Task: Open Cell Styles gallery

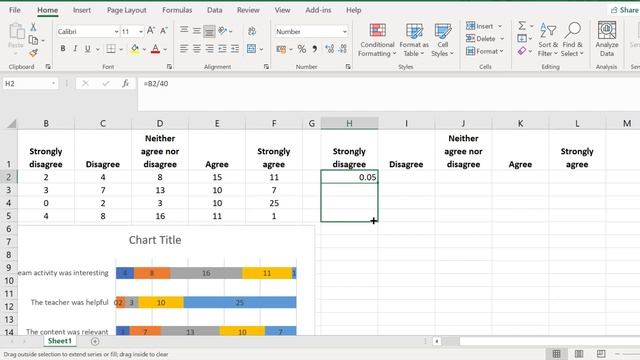Action: (442, 40)
